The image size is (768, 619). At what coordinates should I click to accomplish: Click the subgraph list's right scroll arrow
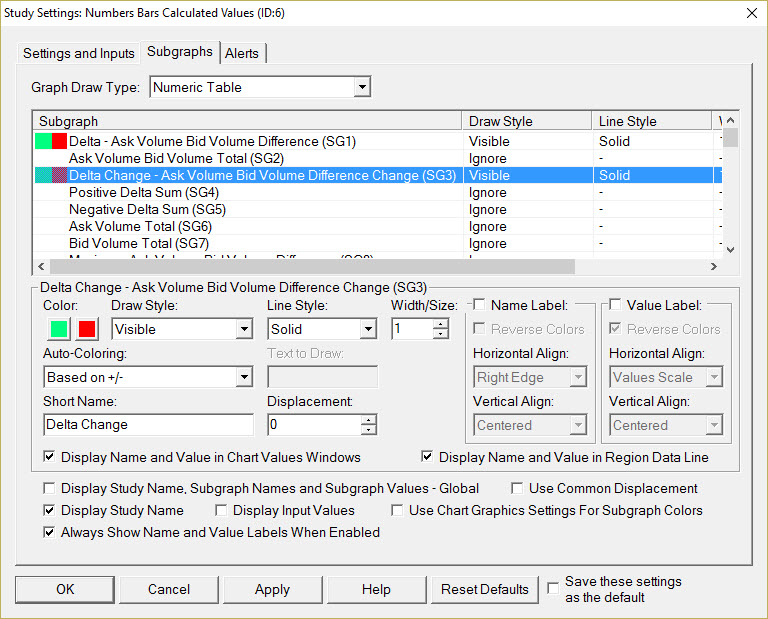coord(714,266)
